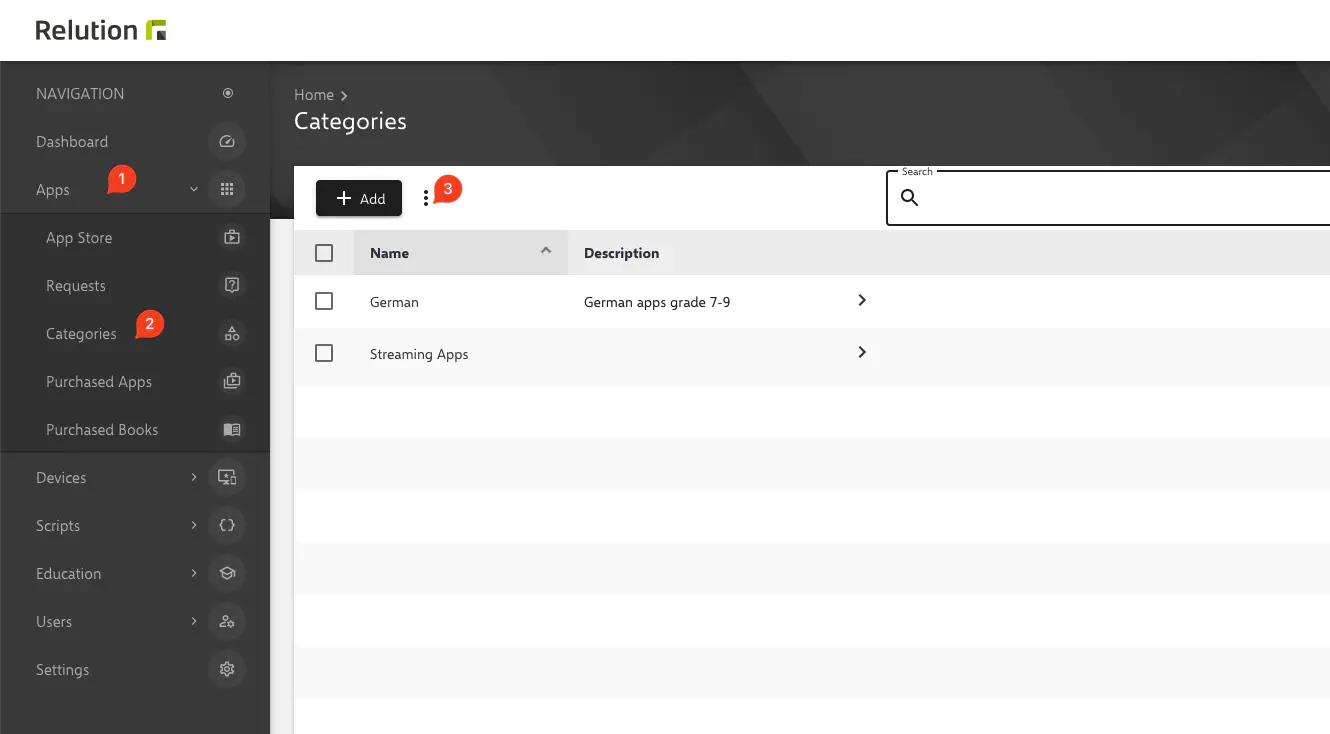Viewport: 1330px width, 734px height.
Task: Open Purchased Apps in the sidebar
Action: (99, 382)
